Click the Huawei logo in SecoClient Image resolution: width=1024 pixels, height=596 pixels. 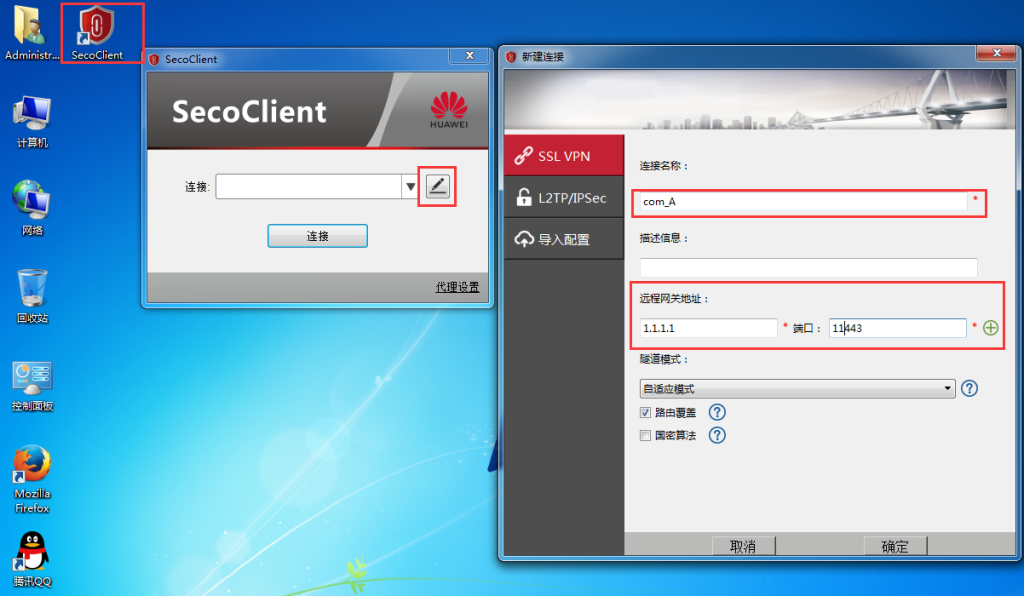tap(449, 110)
